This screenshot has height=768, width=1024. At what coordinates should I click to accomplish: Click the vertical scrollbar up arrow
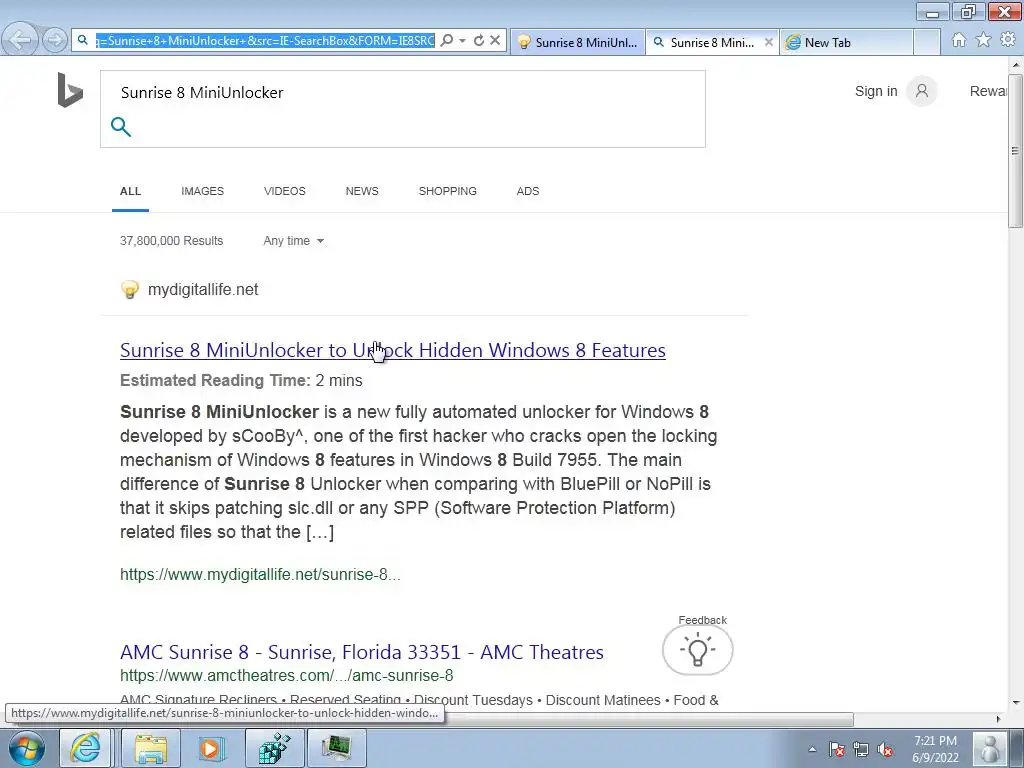1016,65
